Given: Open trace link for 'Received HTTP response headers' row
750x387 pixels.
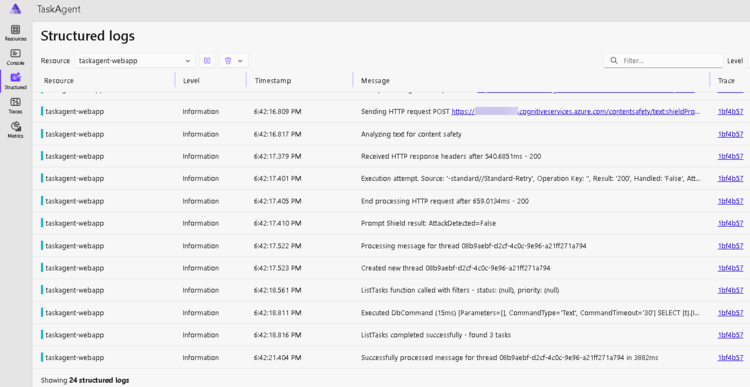Looking at the screenshot, I should point(730,156).
